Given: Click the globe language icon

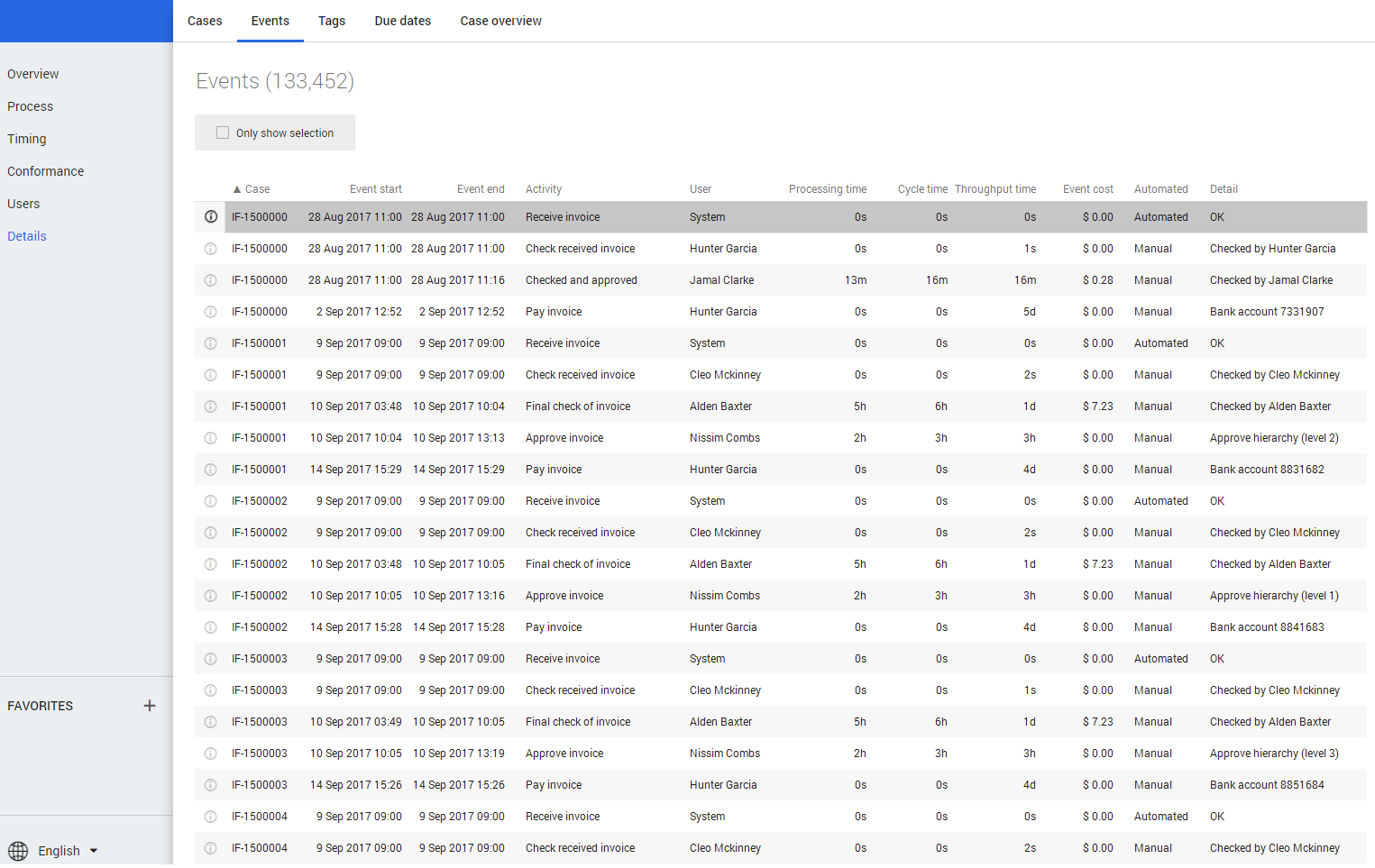Looking at the screenshot, I should 18,851.
